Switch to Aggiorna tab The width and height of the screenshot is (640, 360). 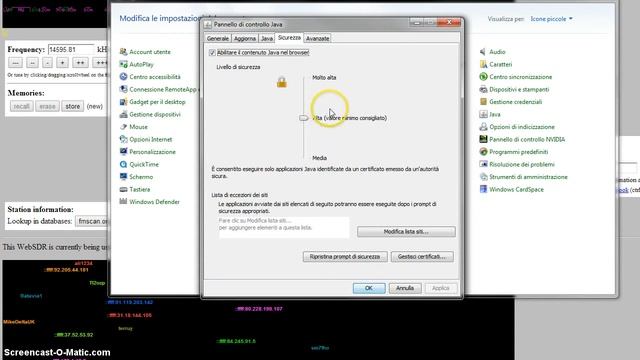245,38
